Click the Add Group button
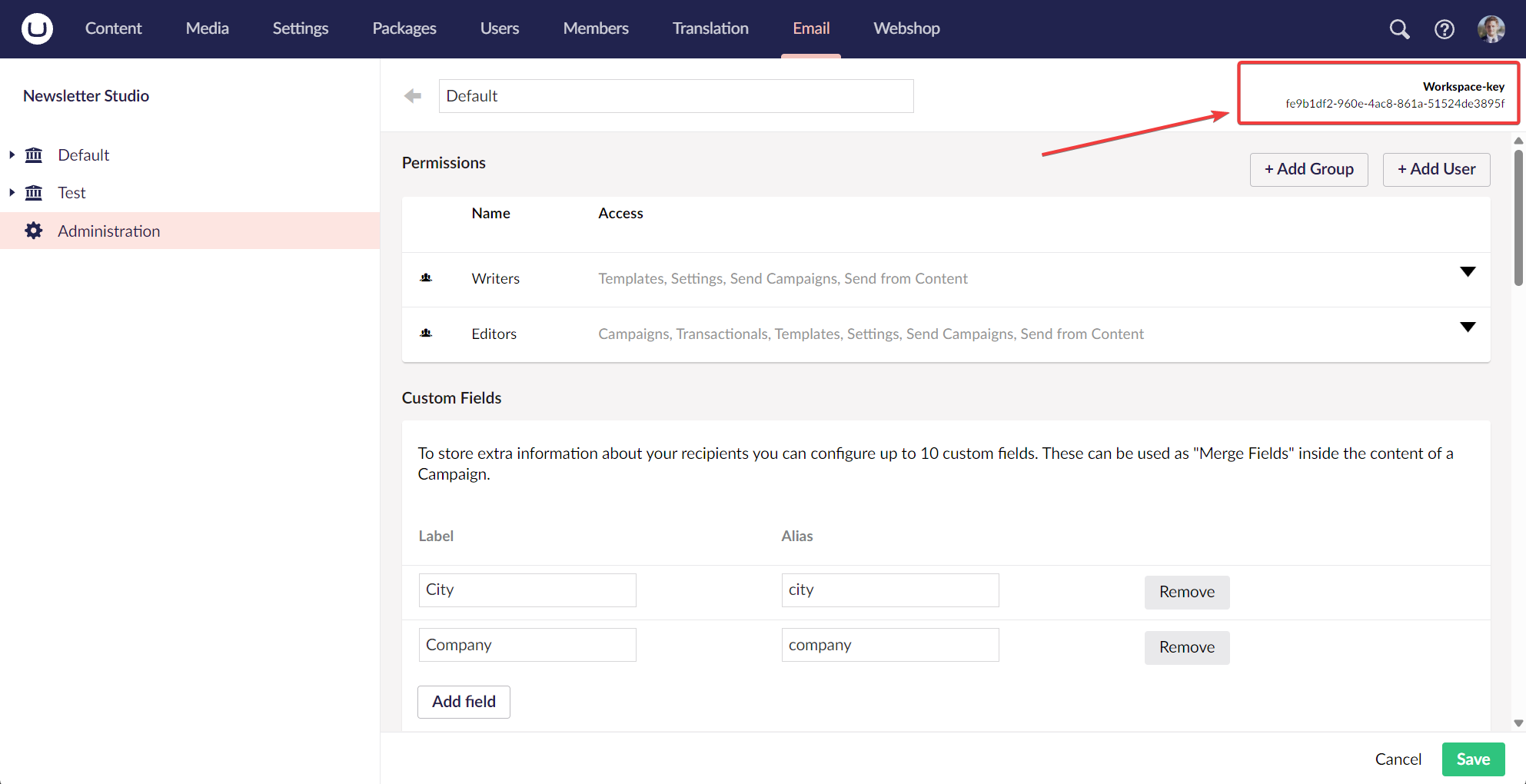 pyautogui.click(x=1308, y=169)
